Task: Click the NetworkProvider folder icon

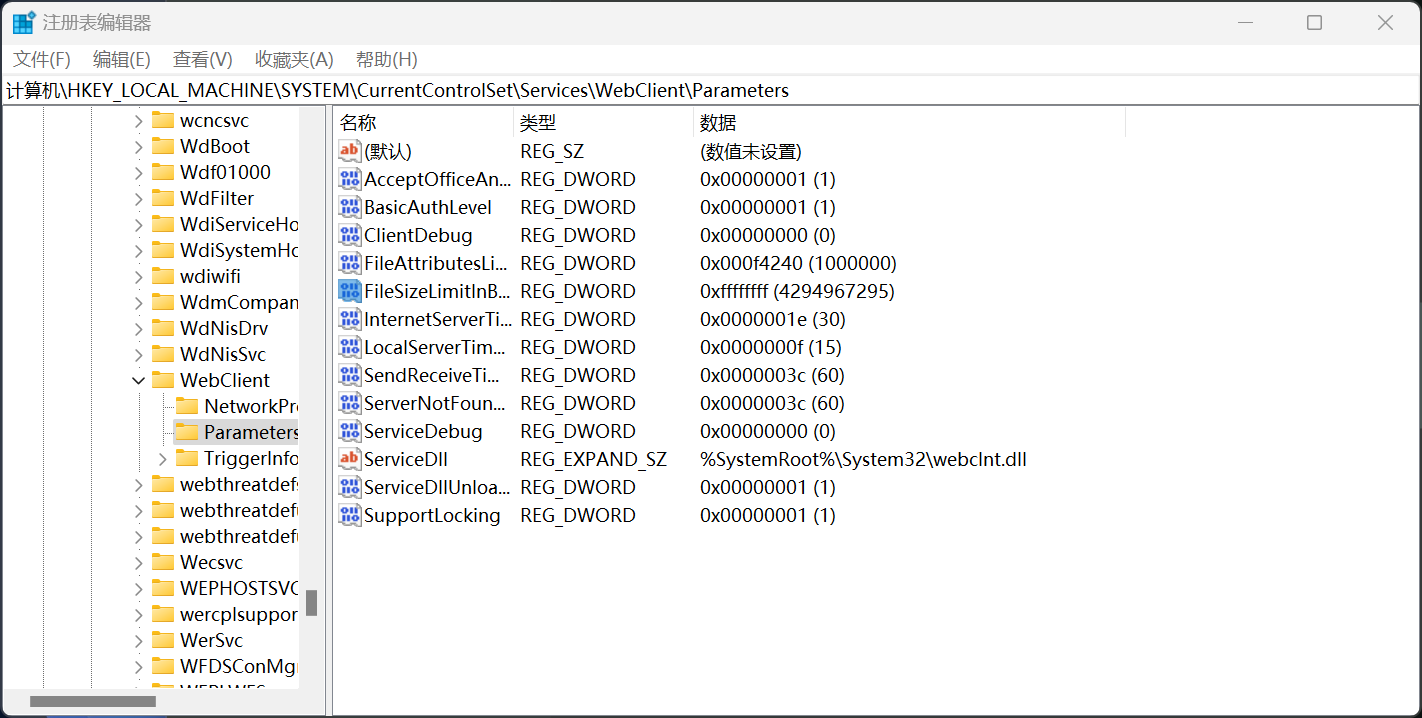Action: [x=187, y=406]
